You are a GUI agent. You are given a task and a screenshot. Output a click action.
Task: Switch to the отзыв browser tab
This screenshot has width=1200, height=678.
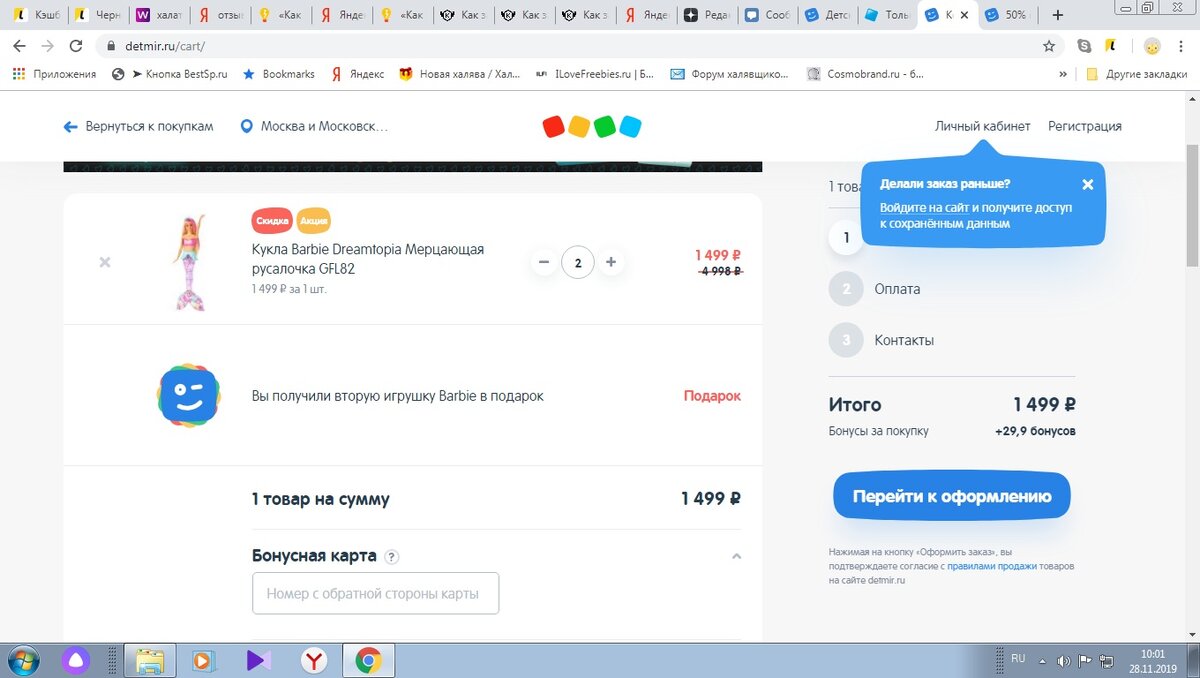[x=219, y=15]
